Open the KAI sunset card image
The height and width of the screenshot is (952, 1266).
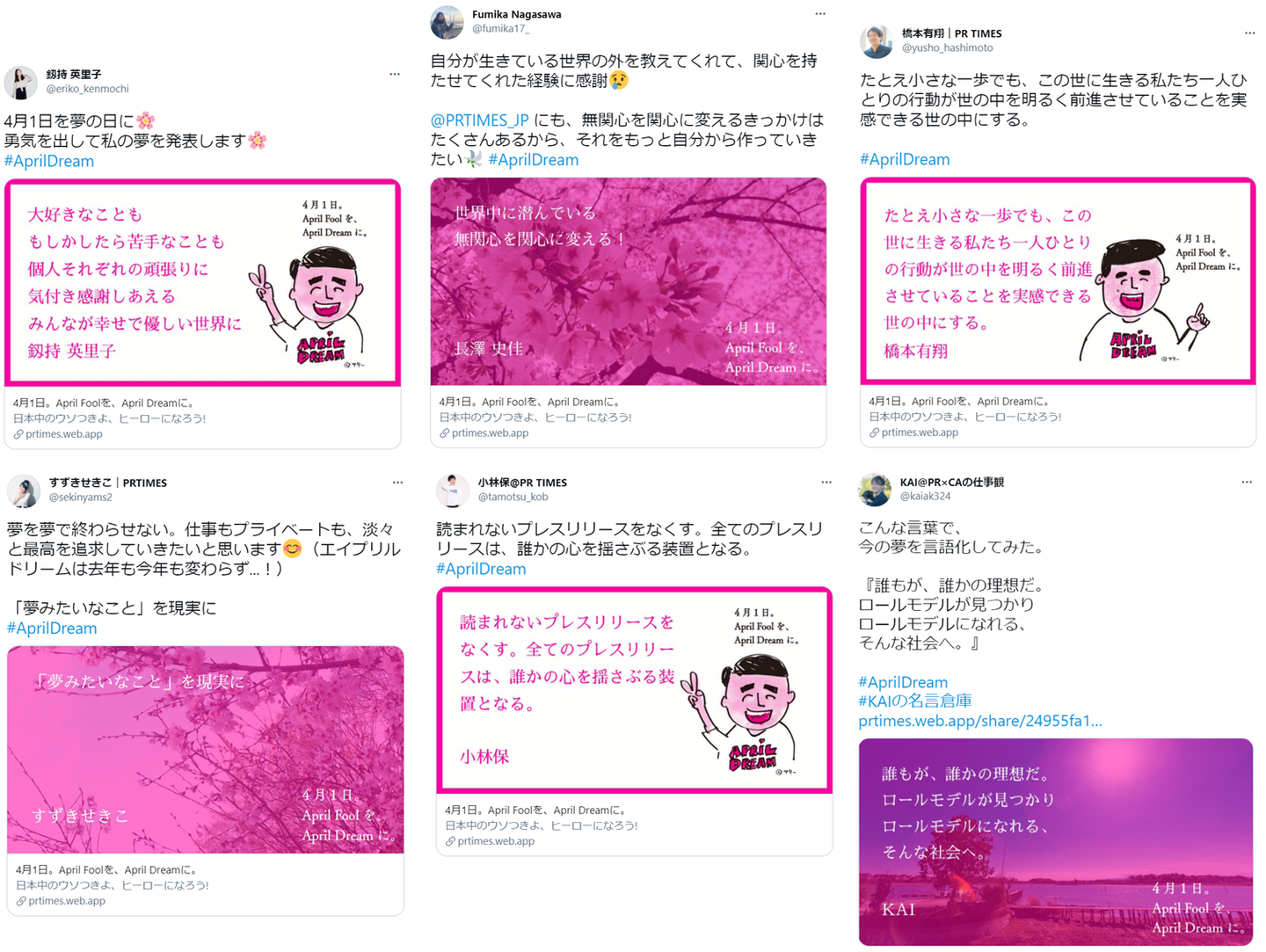pos(1056,842)
